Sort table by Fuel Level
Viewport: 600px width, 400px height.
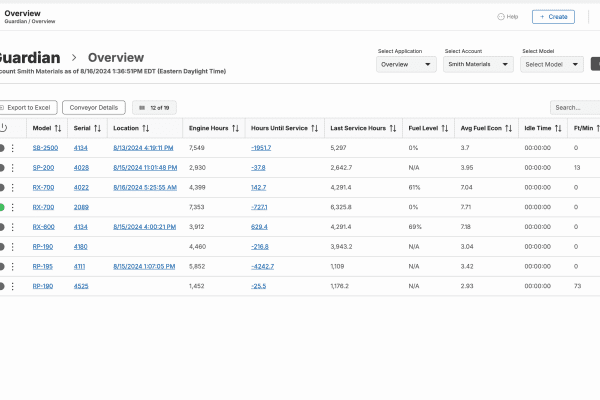445,128
